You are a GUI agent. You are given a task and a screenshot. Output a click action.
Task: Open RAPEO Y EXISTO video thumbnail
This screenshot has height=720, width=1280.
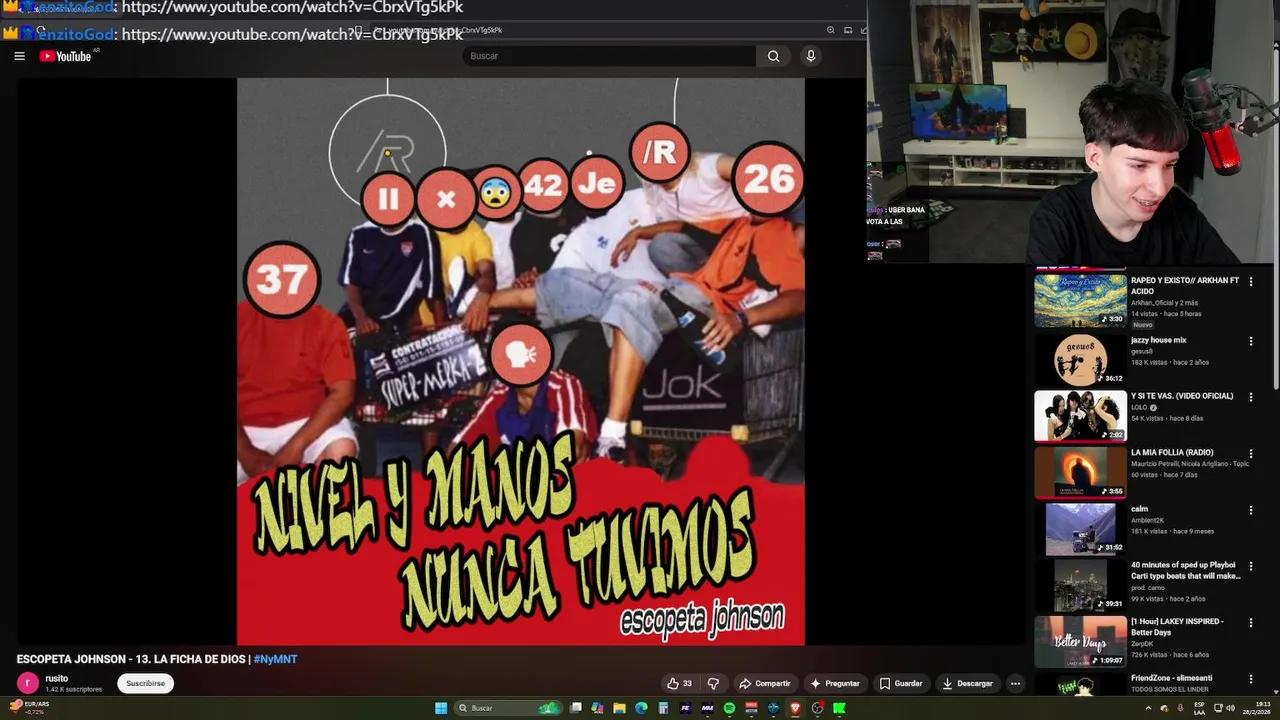coord(1080,301)
